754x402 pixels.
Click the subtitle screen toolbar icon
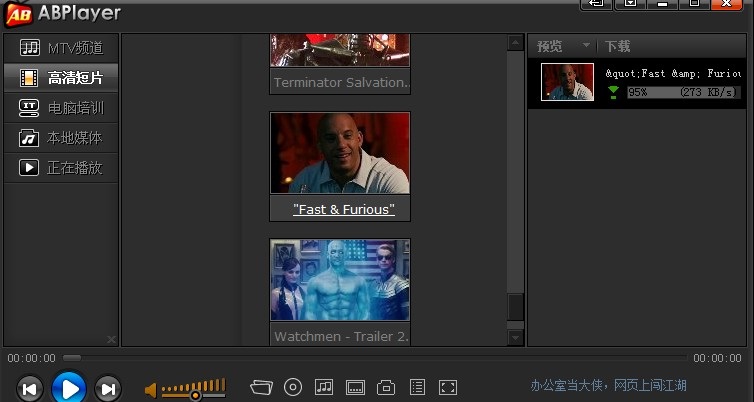(355, 388)
